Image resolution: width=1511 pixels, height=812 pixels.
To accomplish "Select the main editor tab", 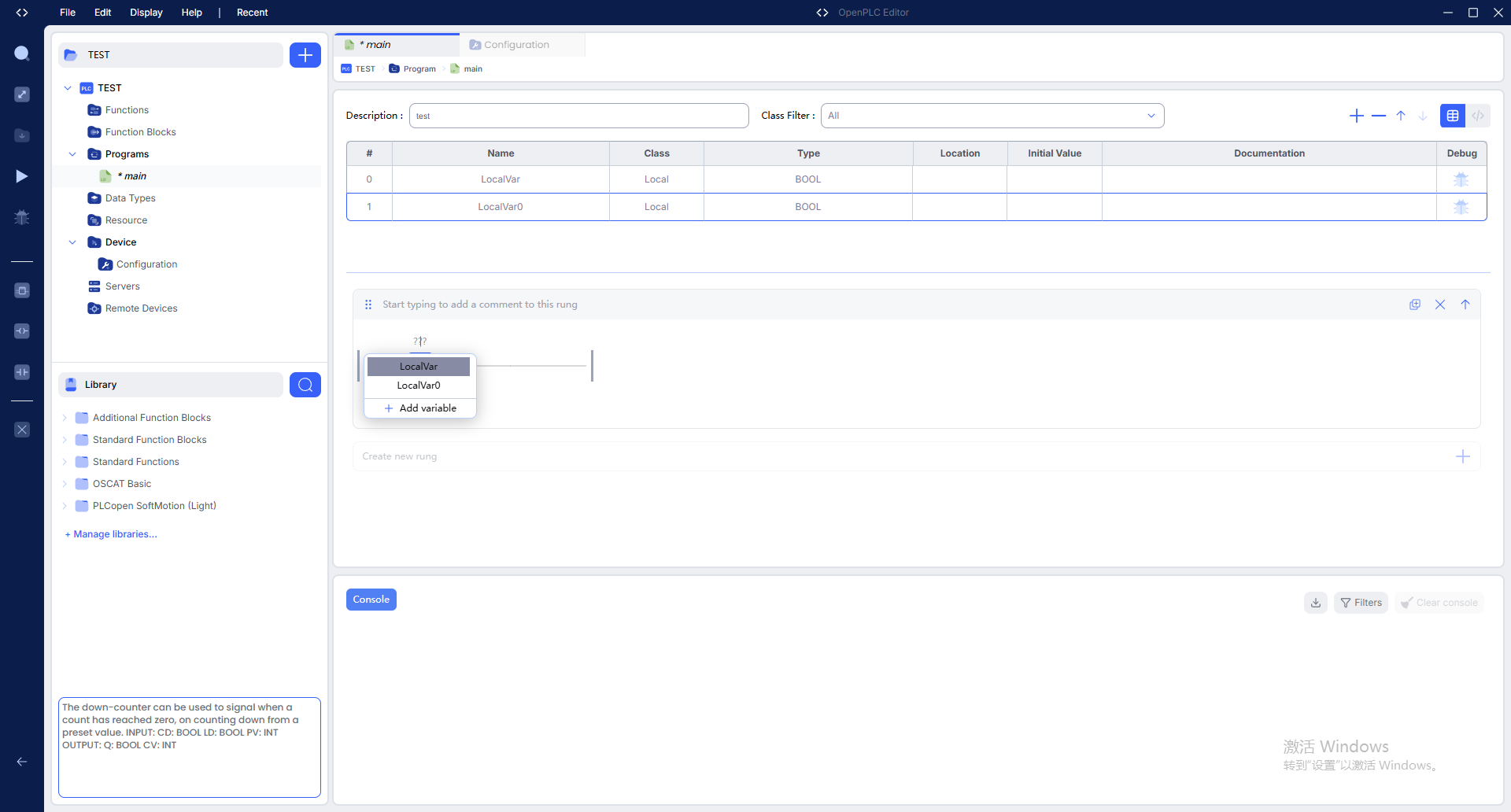I will [397, 45].
